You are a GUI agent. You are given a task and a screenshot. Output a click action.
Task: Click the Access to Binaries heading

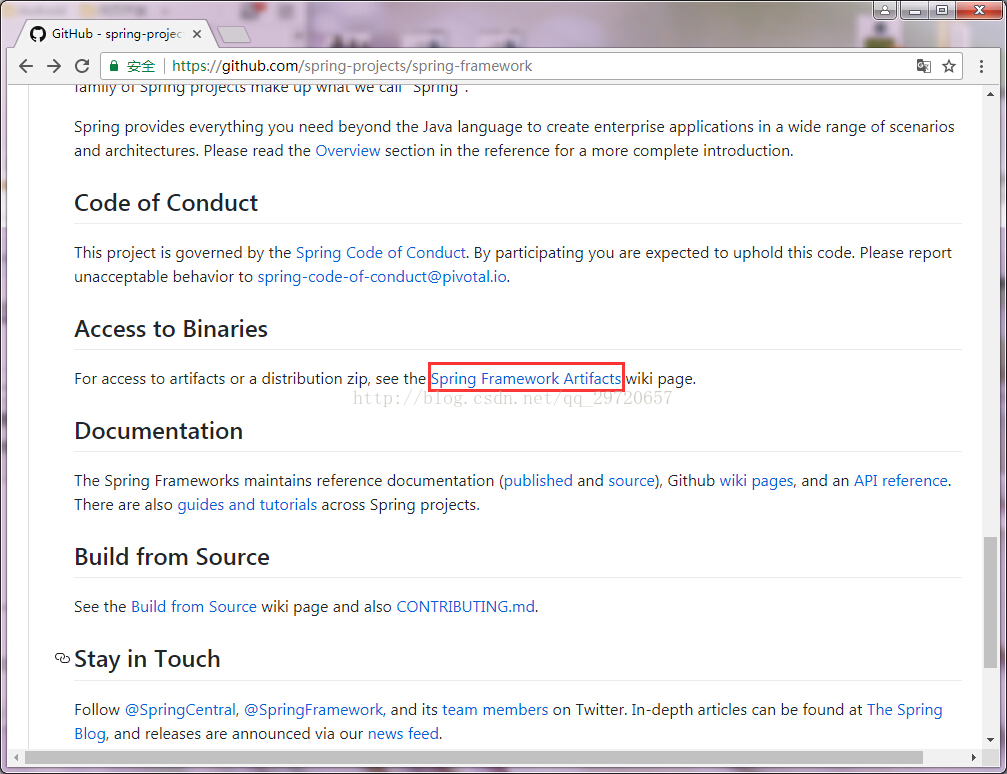(x=171, y=329)
